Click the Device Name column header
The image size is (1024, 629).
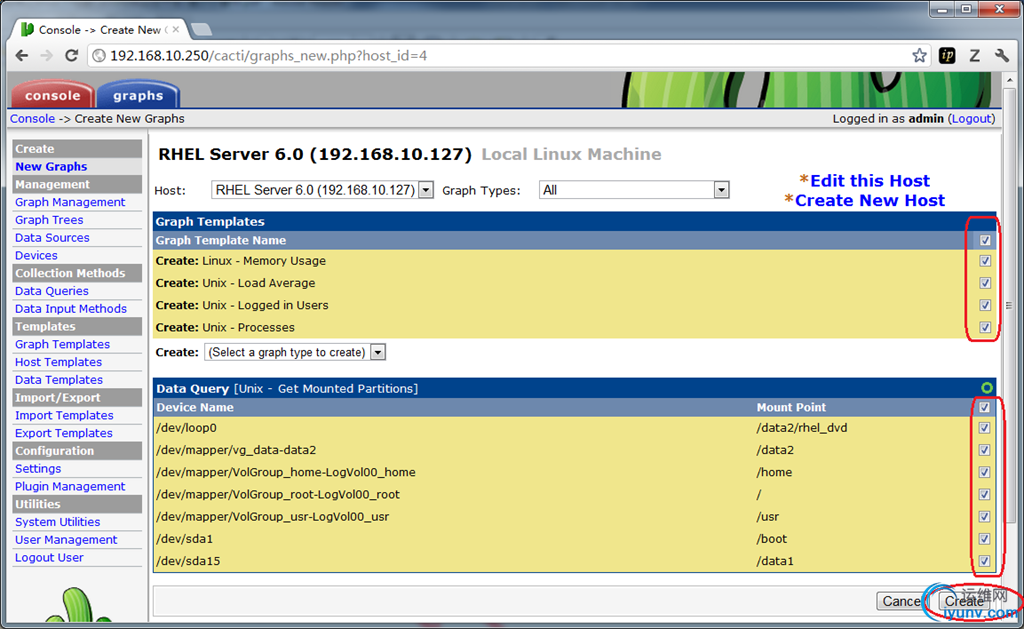click(x=195, y=407)
